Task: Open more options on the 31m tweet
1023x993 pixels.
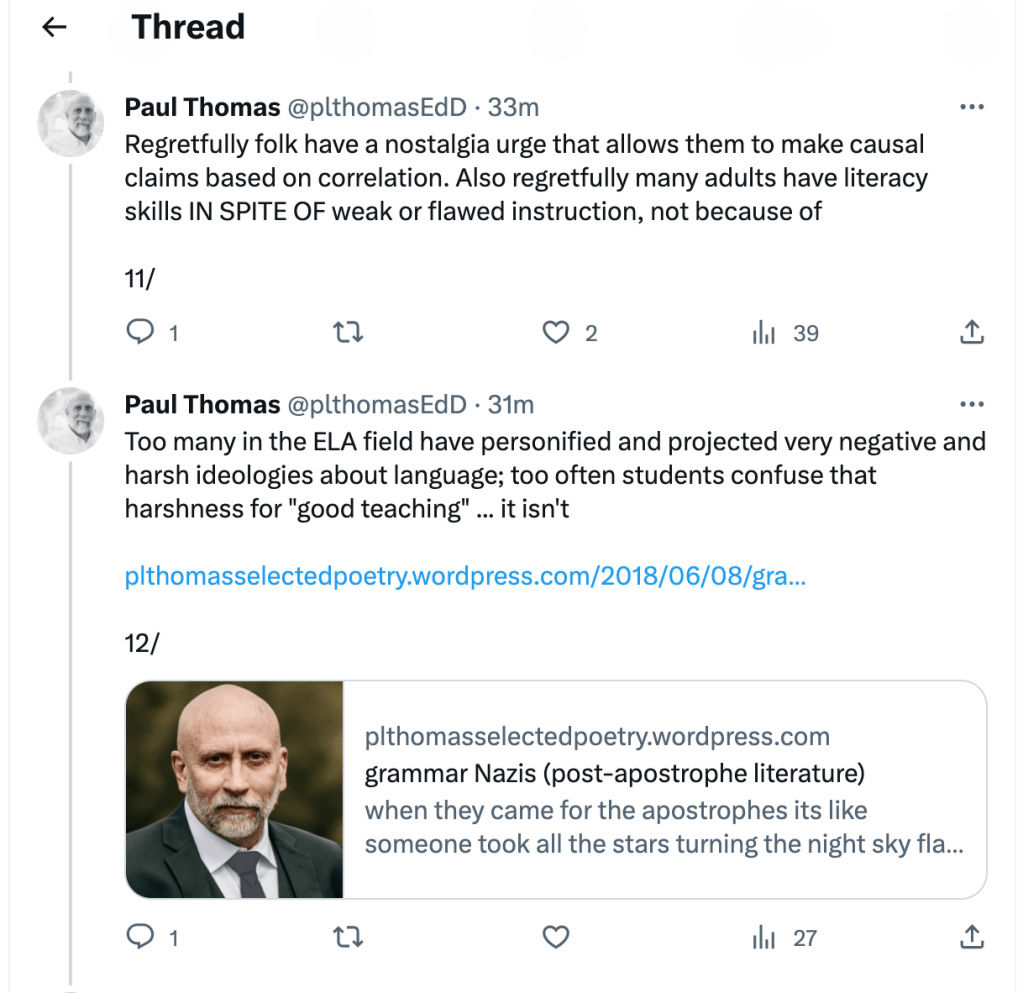Action: tap(972, 405)
